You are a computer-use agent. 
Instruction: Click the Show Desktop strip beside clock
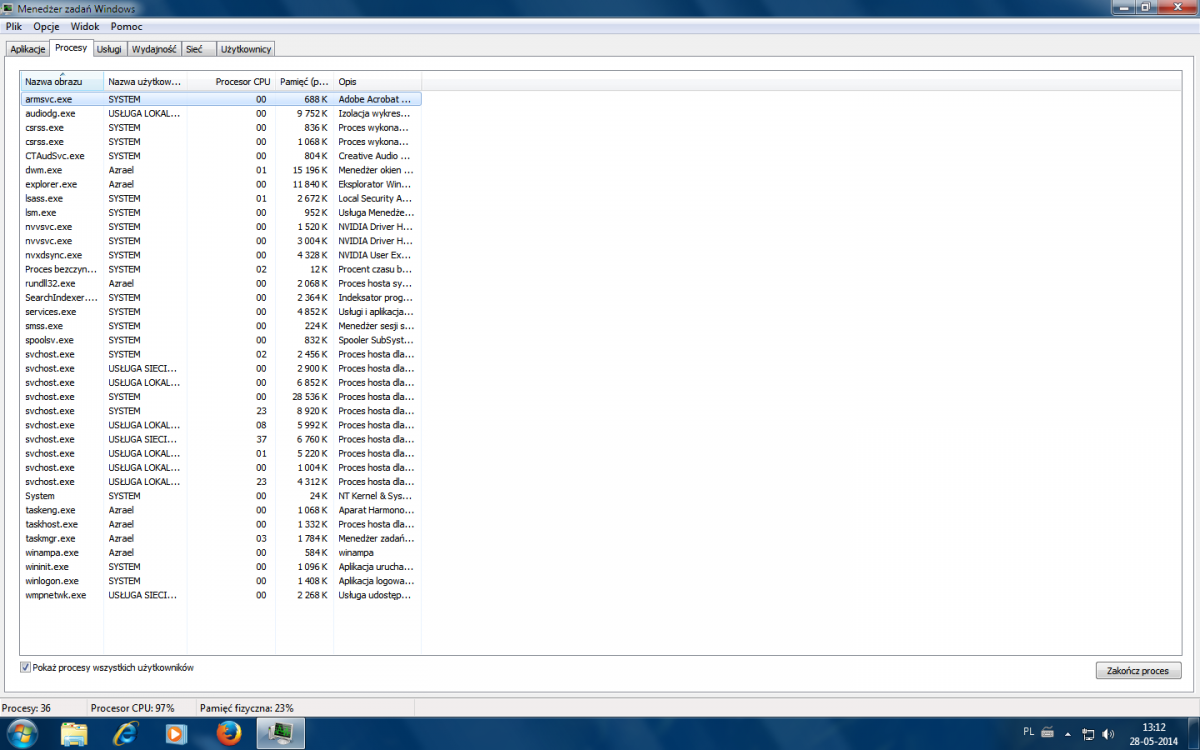point(1192,734)
